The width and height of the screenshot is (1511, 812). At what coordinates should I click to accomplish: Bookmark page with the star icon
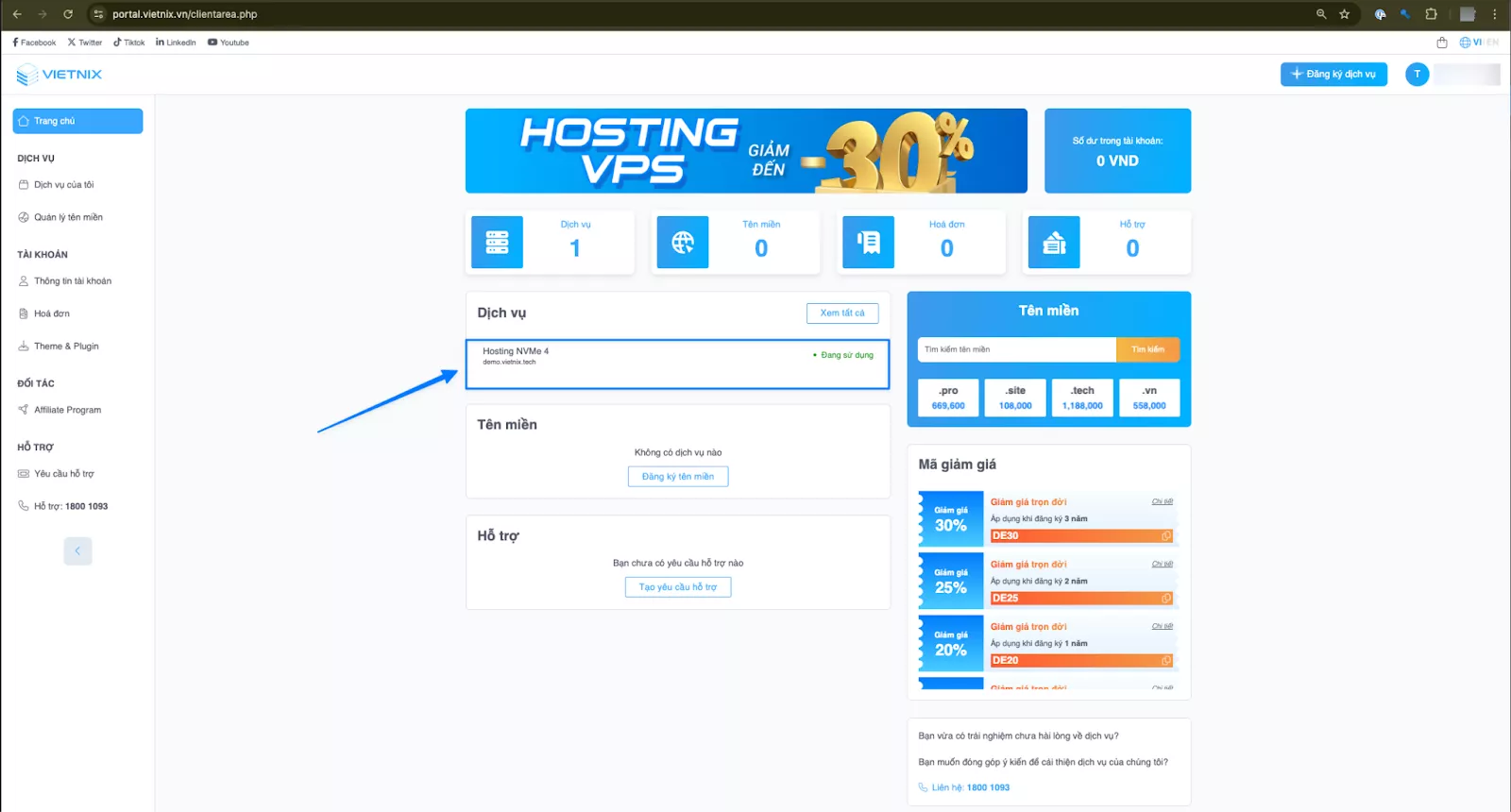(1345, 14)
